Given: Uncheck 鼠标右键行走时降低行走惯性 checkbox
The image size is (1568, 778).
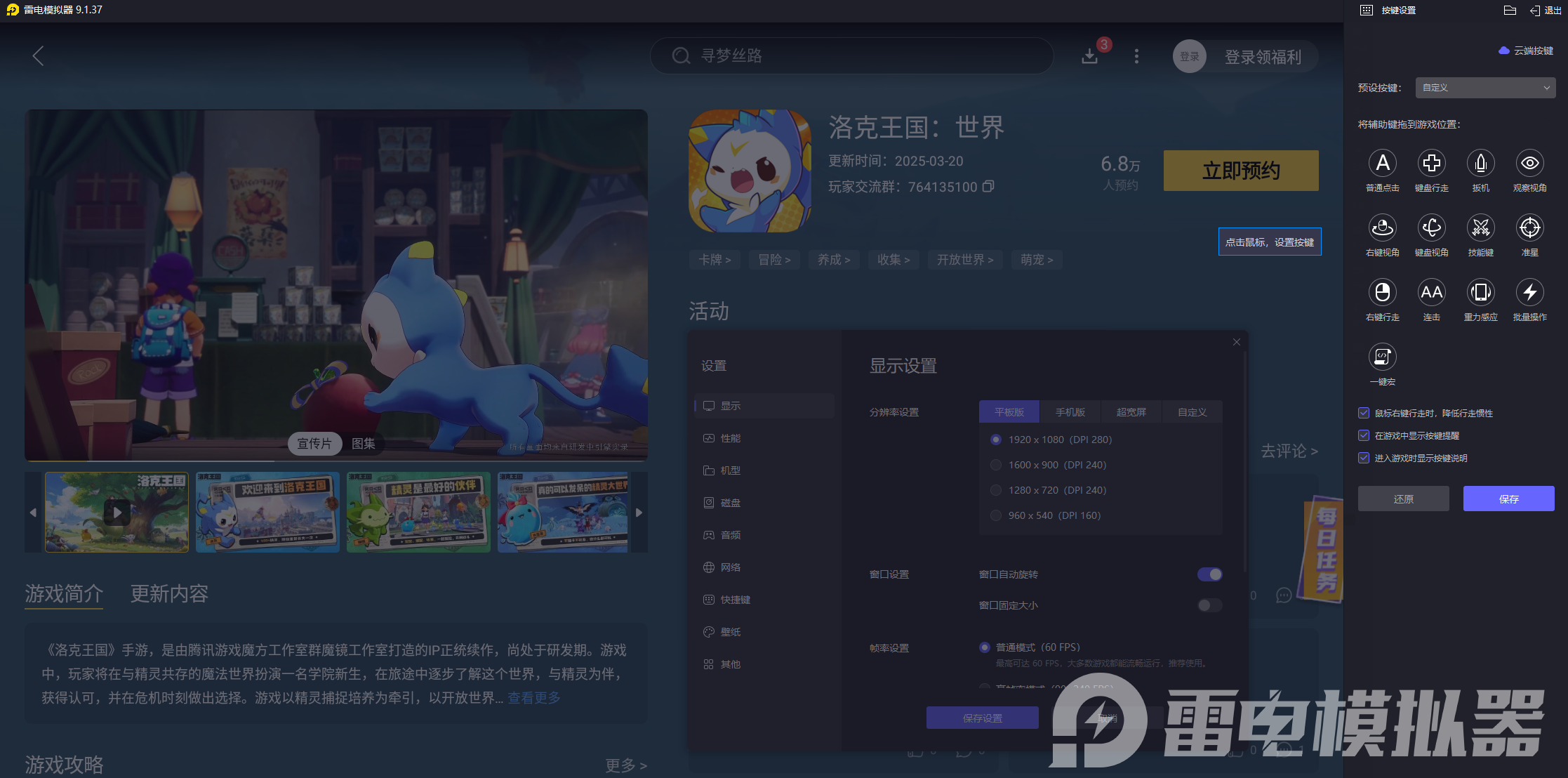Looking at the screenshot, I should click(x=1364, y=413).
